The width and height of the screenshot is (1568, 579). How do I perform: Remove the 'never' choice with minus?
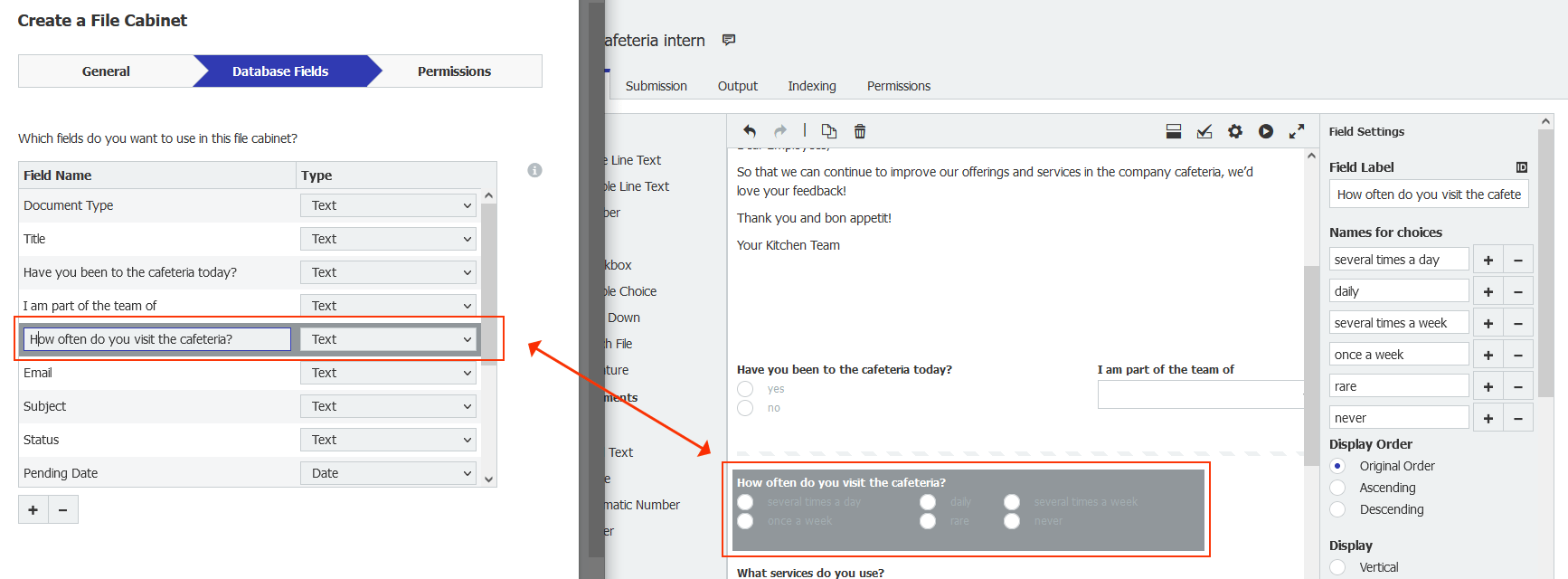coord(1517,418)
